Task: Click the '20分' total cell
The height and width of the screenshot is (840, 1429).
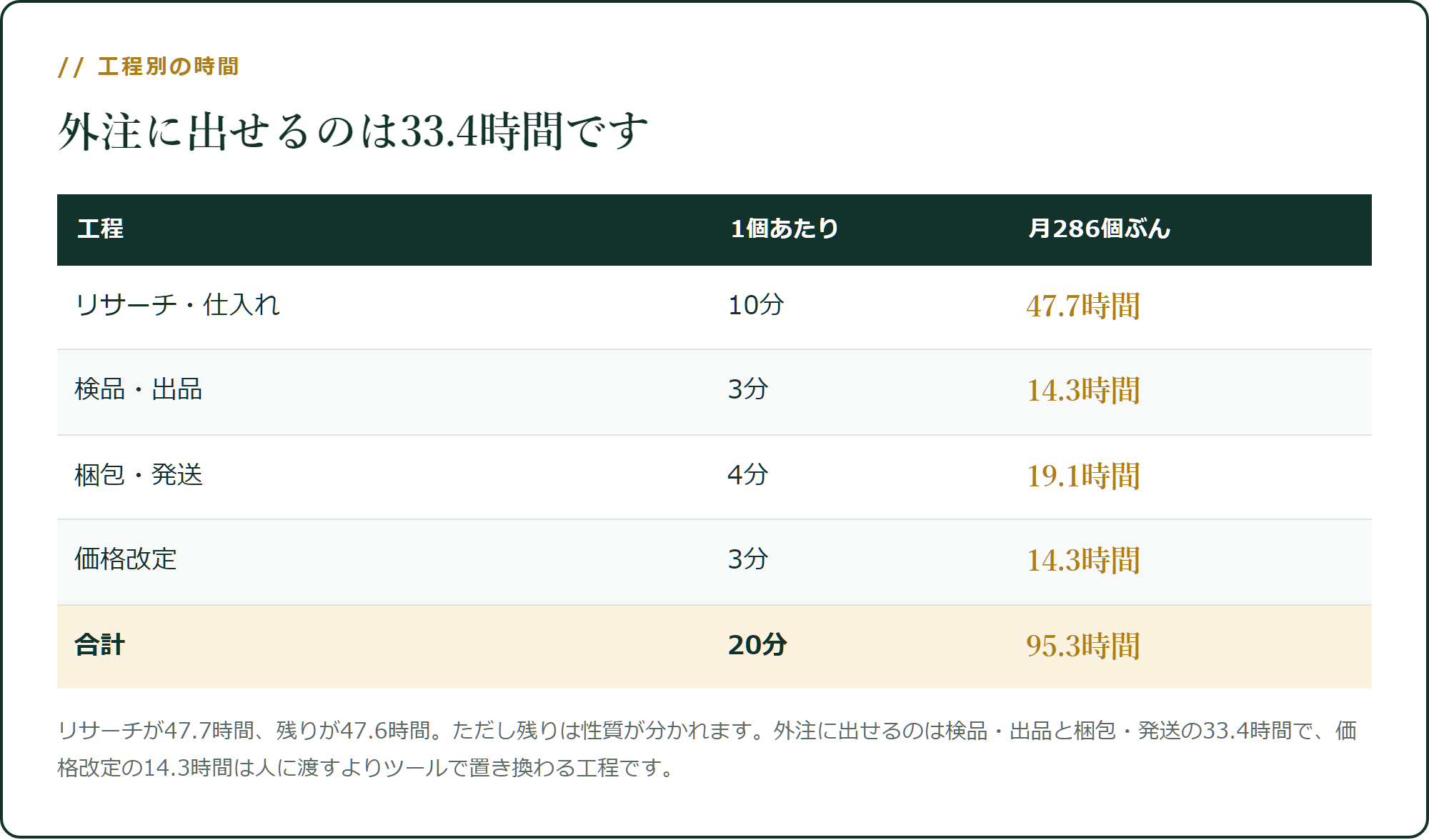Action: click(x=757, y=645)
